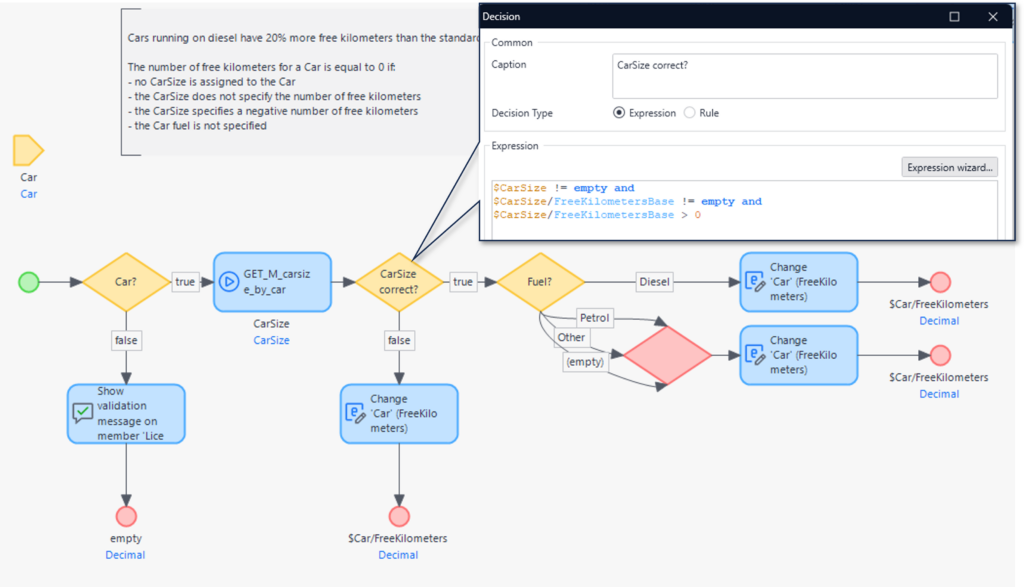
Task: Click the GET_M_carsize_by_car microflow call play icon
Action: pyautogui.click(x=229, y=282)
